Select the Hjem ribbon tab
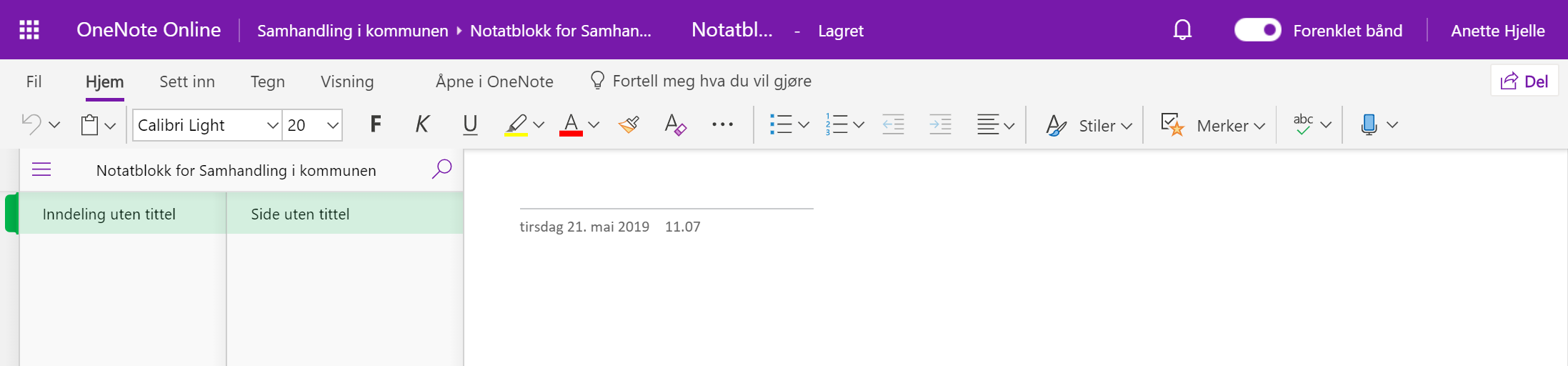This screenshot has height=366, width=1568. point(105,81)
